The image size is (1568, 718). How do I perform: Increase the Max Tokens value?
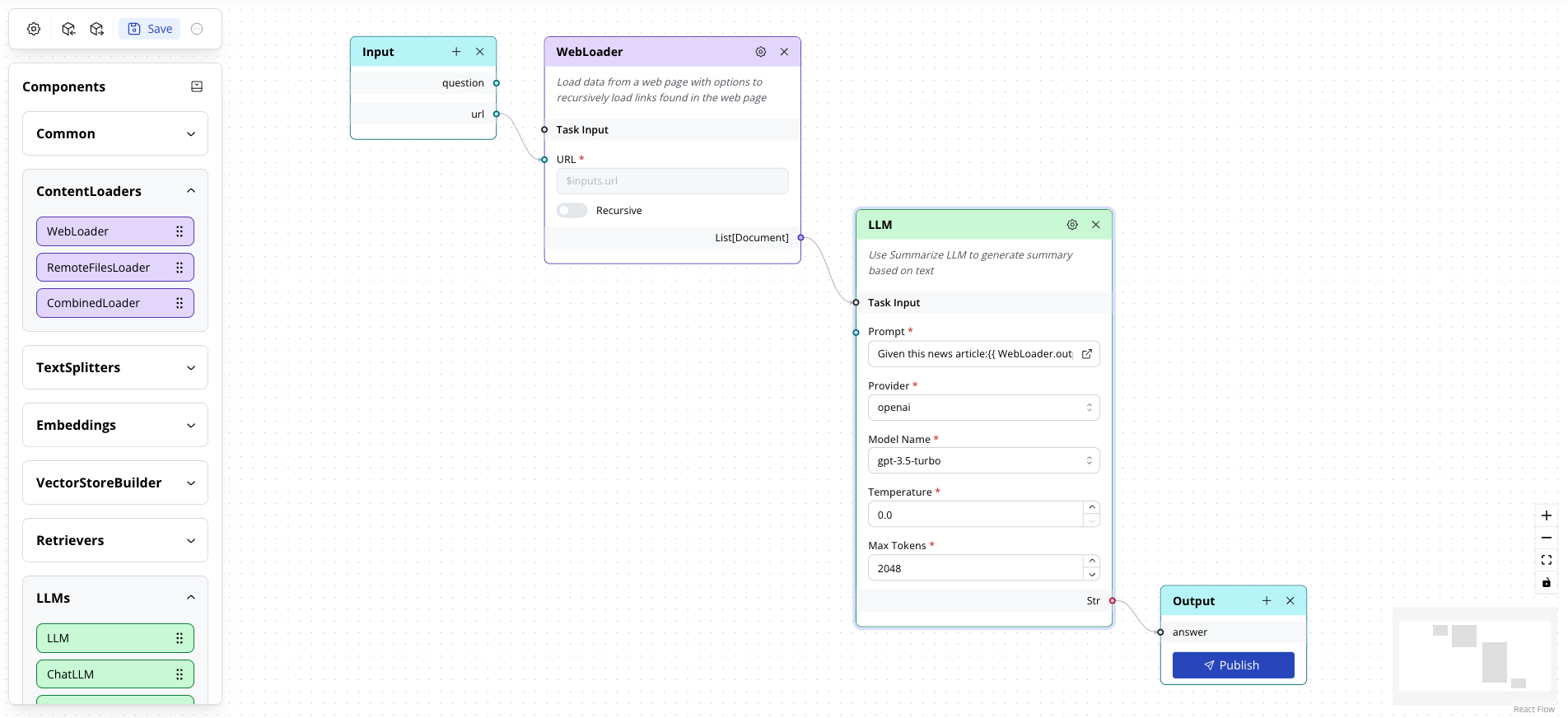coord(1092,562)
